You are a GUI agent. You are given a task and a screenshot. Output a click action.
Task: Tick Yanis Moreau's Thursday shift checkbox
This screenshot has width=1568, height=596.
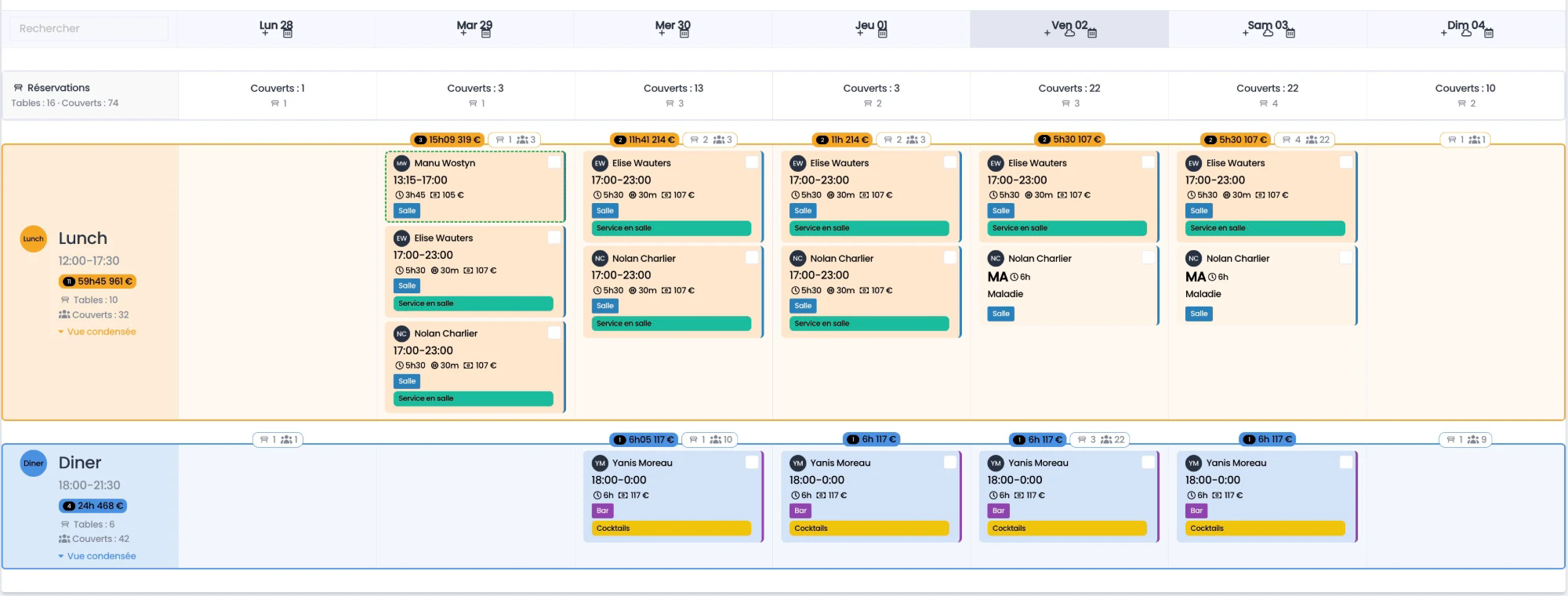pyautogui.click(x=950, y=462)
